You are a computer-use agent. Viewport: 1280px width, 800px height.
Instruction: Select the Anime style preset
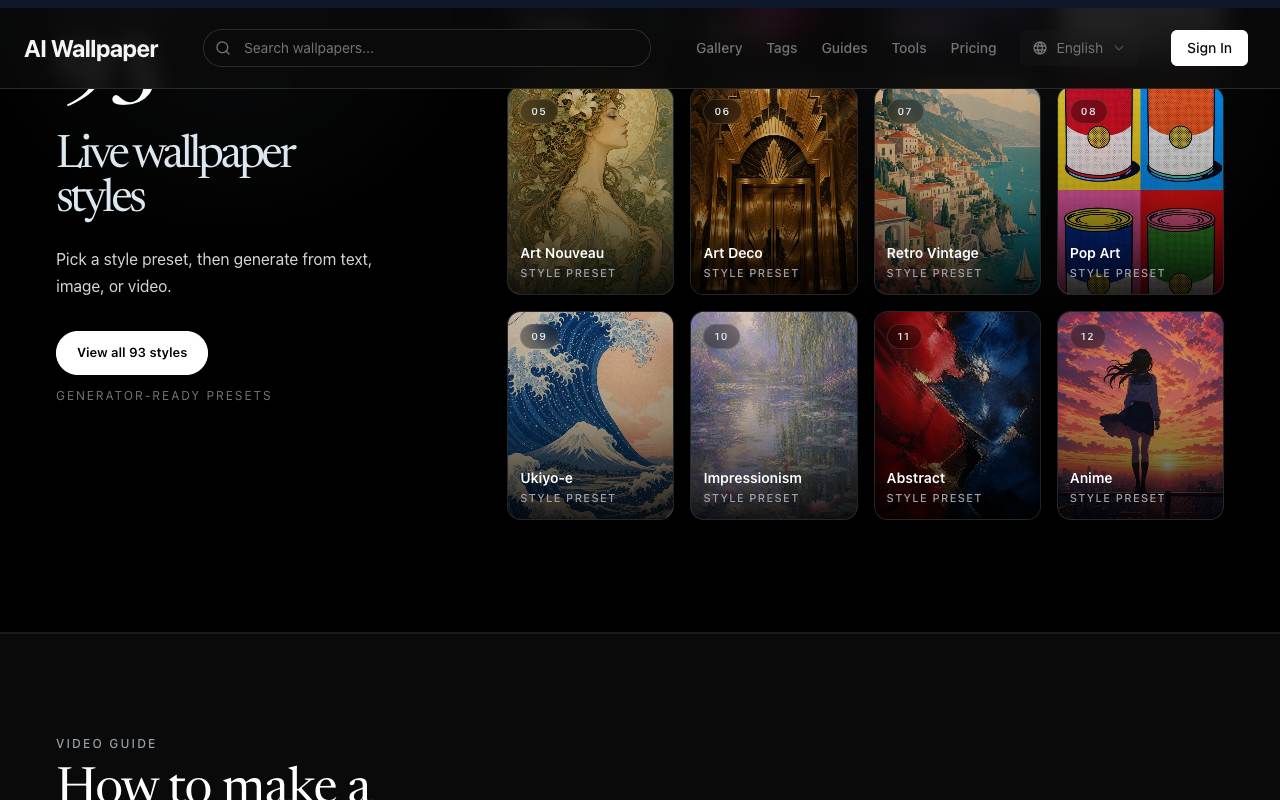tap(1140, 415)
